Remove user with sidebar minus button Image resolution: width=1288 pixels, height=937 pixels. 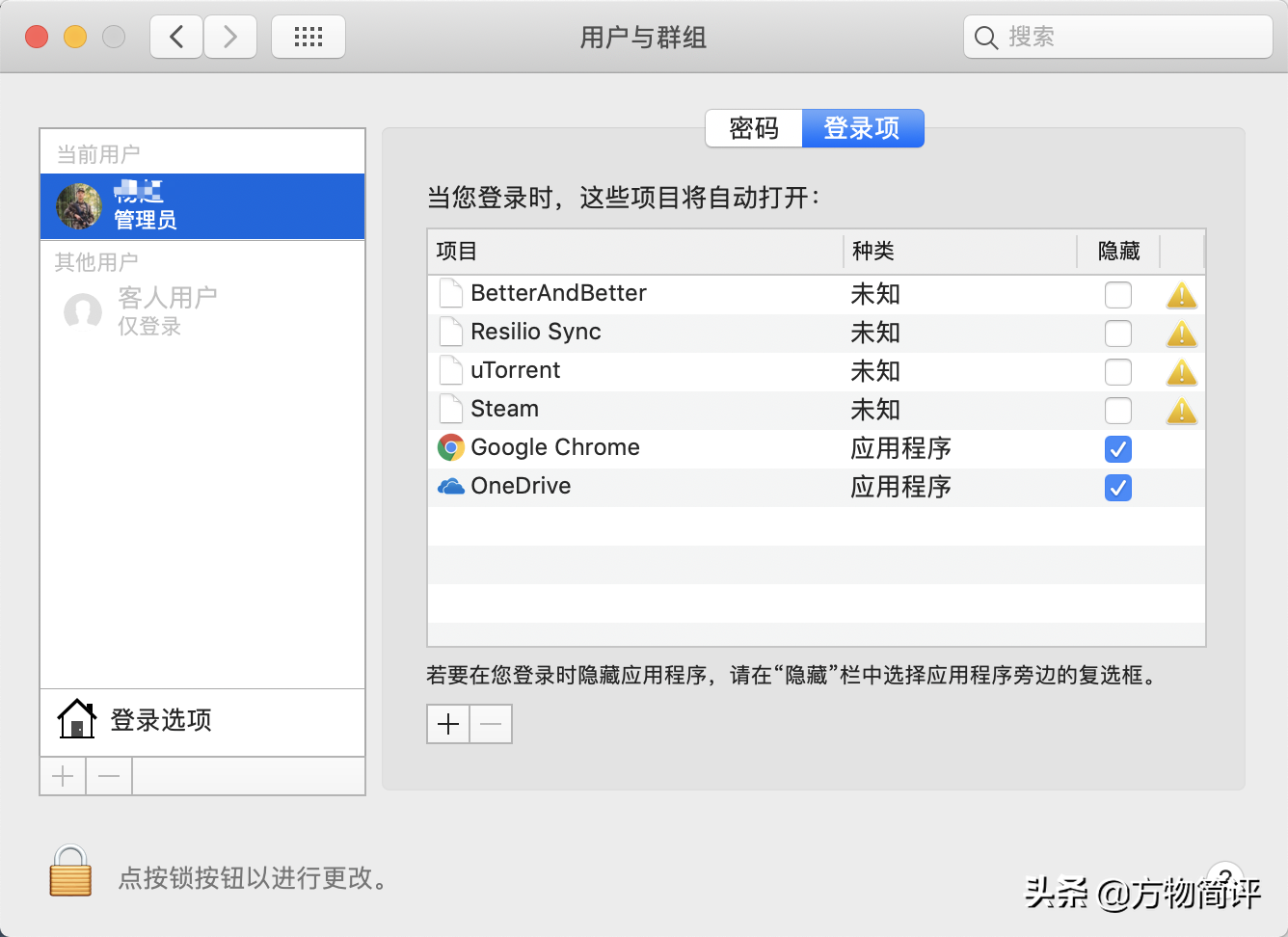(109, 776)
